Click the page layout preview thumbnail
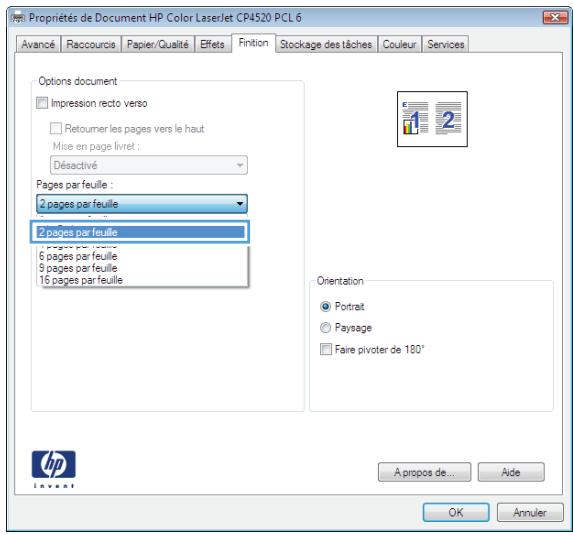 (x=432, y=119)
